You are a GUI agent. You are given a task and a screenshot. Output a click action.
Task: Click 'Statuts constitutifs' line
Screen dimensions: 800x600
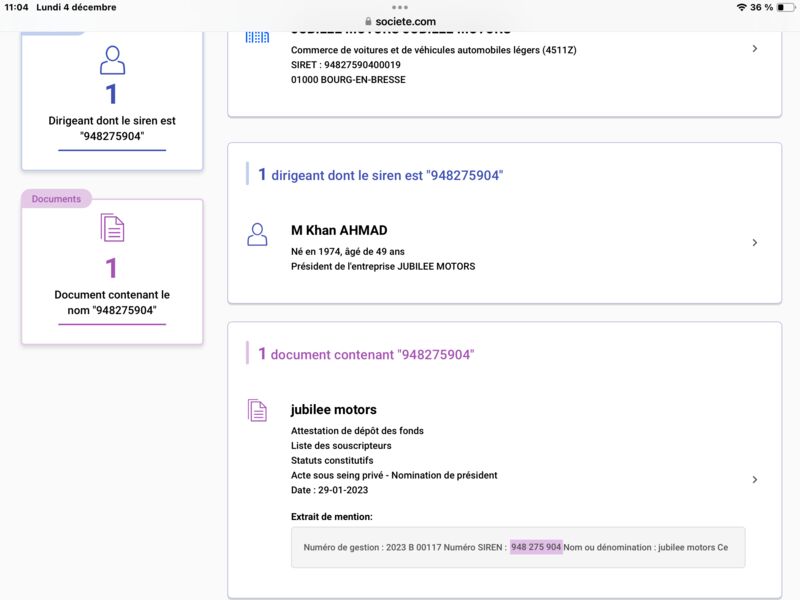pos(332,460)
